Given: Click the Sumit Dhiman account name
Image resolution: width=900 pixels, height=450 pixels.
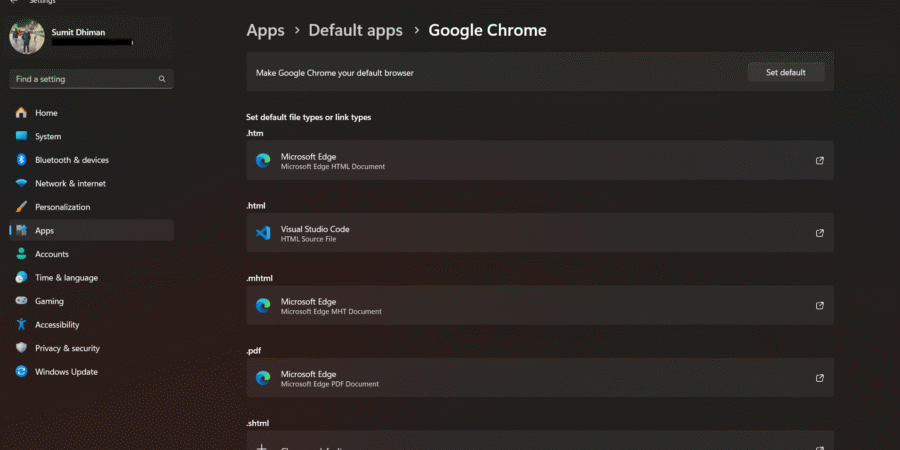Looking at the screenshot, I should tap(78, 32).
